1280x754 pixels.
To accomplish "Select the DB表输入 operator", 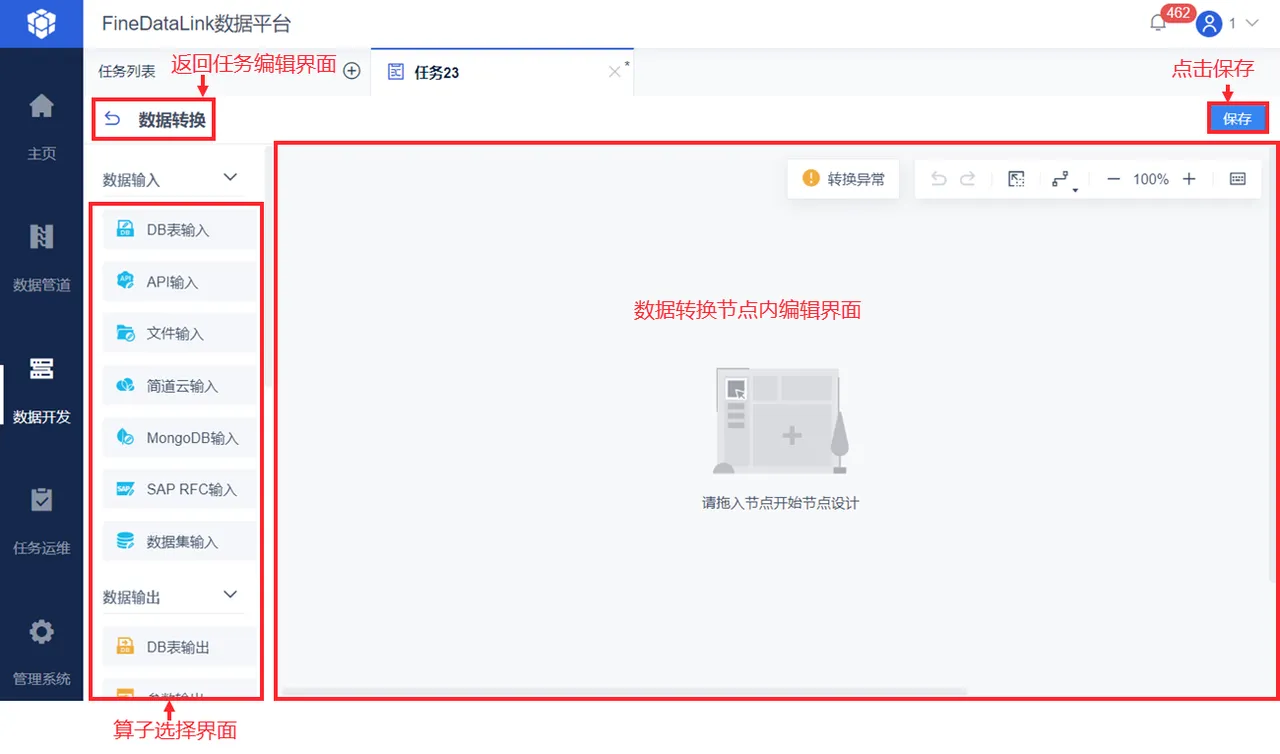I will click(x=179, y=230).
